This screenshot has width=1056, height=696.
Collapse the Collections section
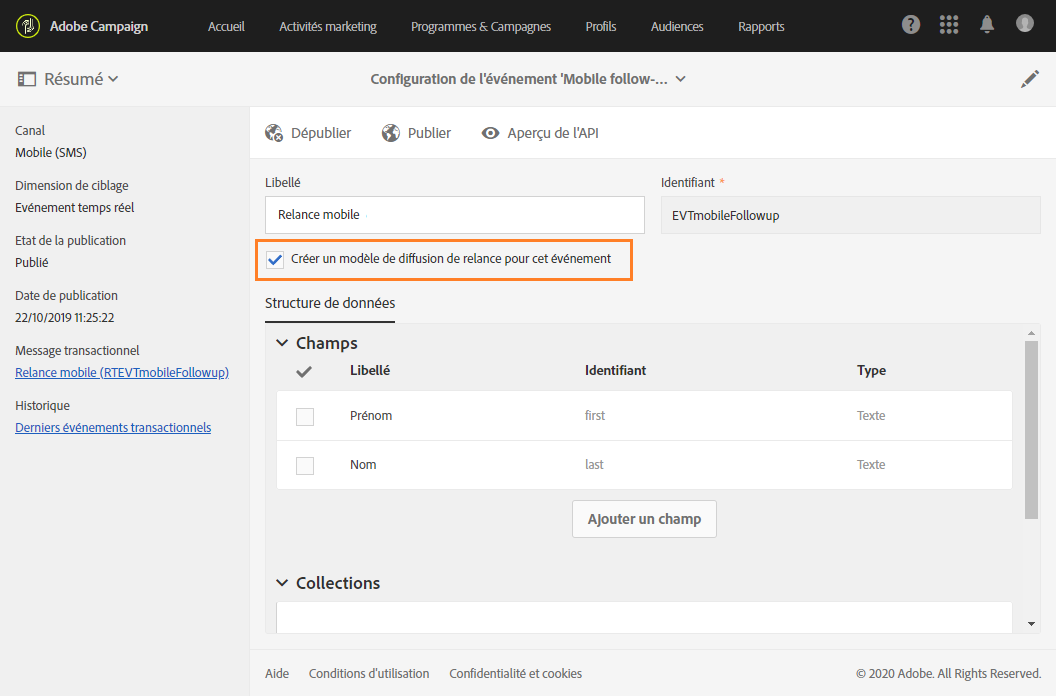282,583
